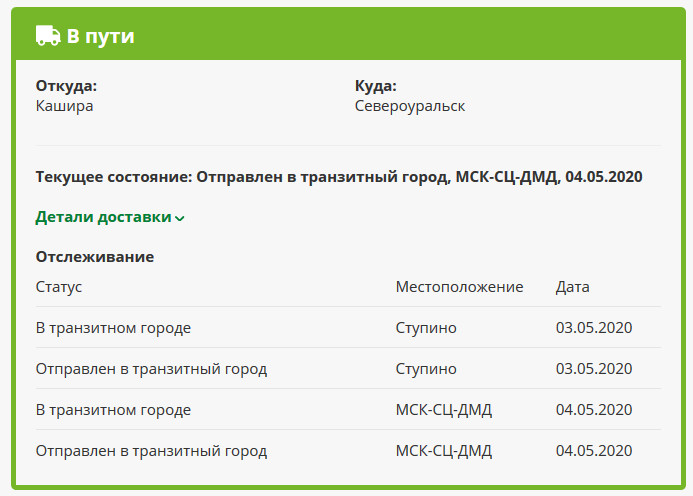Click the Текущее состояние status line
The height and width of the screenshot is (496, 693).
point(338,177)
